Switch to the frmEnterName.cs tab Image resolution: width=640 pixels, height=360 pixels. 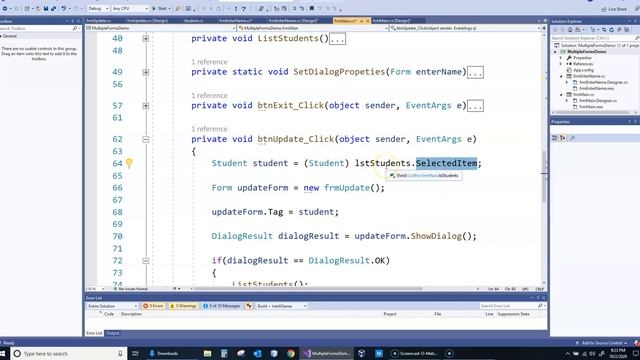pyautogui.click(x=236, y=20)
